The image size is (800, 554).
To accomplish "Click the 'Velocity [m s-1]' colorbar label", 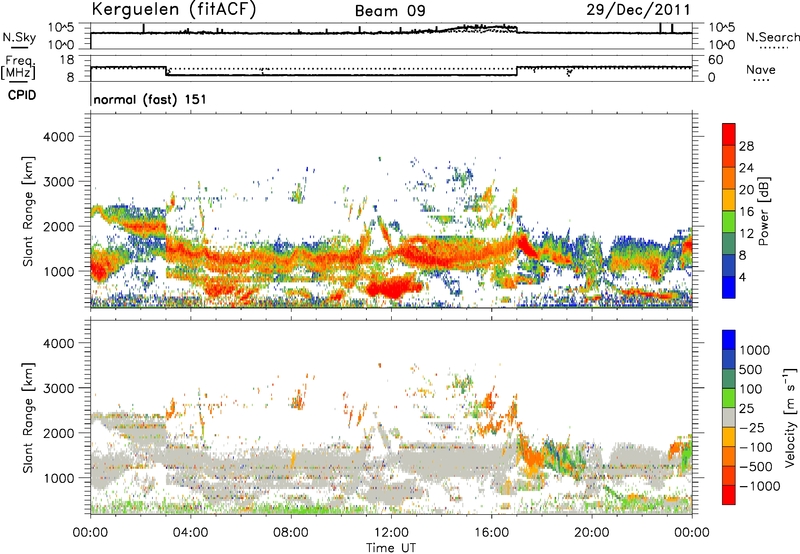I will point(790,417).
